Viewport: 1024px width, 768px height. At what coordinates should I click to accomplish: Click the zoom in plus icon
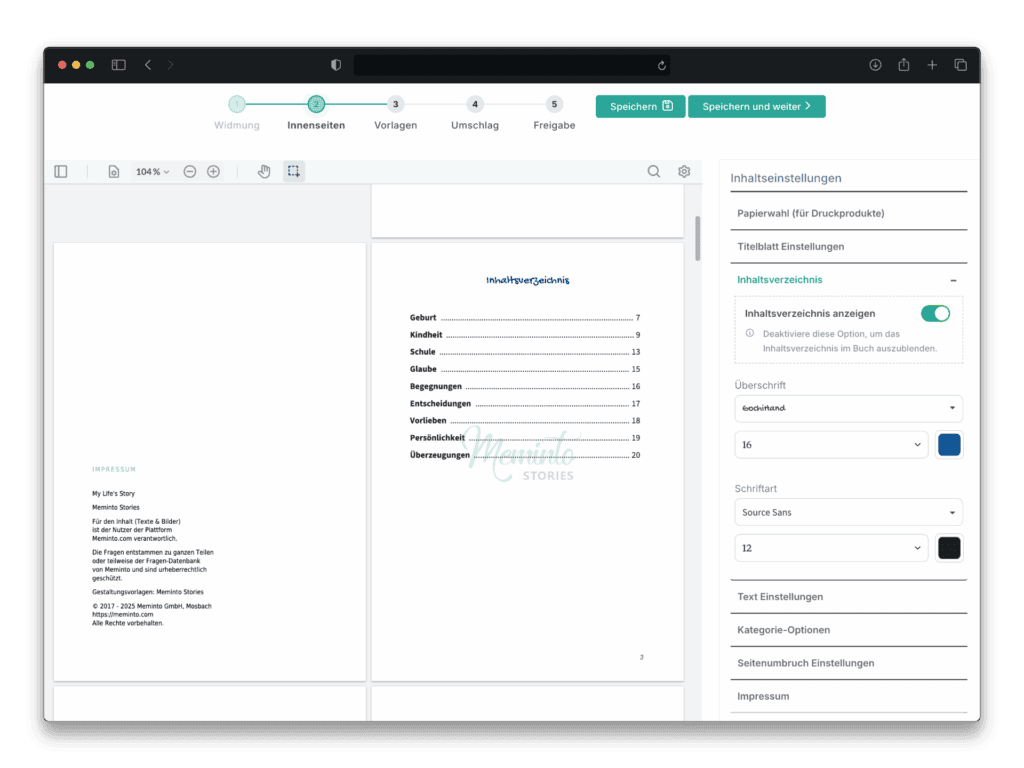click(213, 172)
